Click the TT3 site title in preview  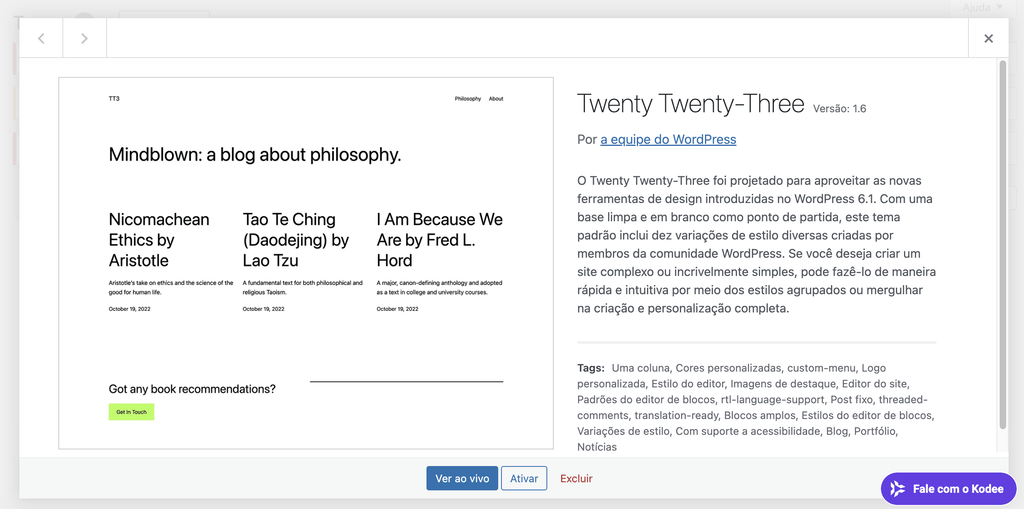click(x=114, y=99)
